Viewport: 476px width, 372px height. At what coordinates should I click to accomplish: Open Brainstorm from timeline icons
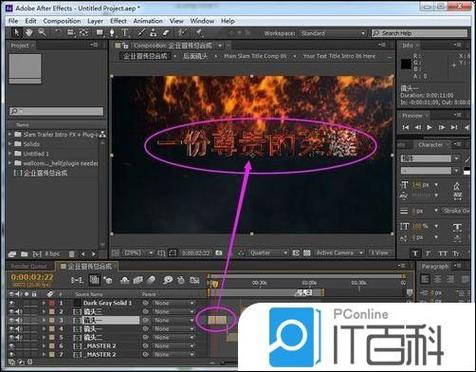(x=168, y=280)
